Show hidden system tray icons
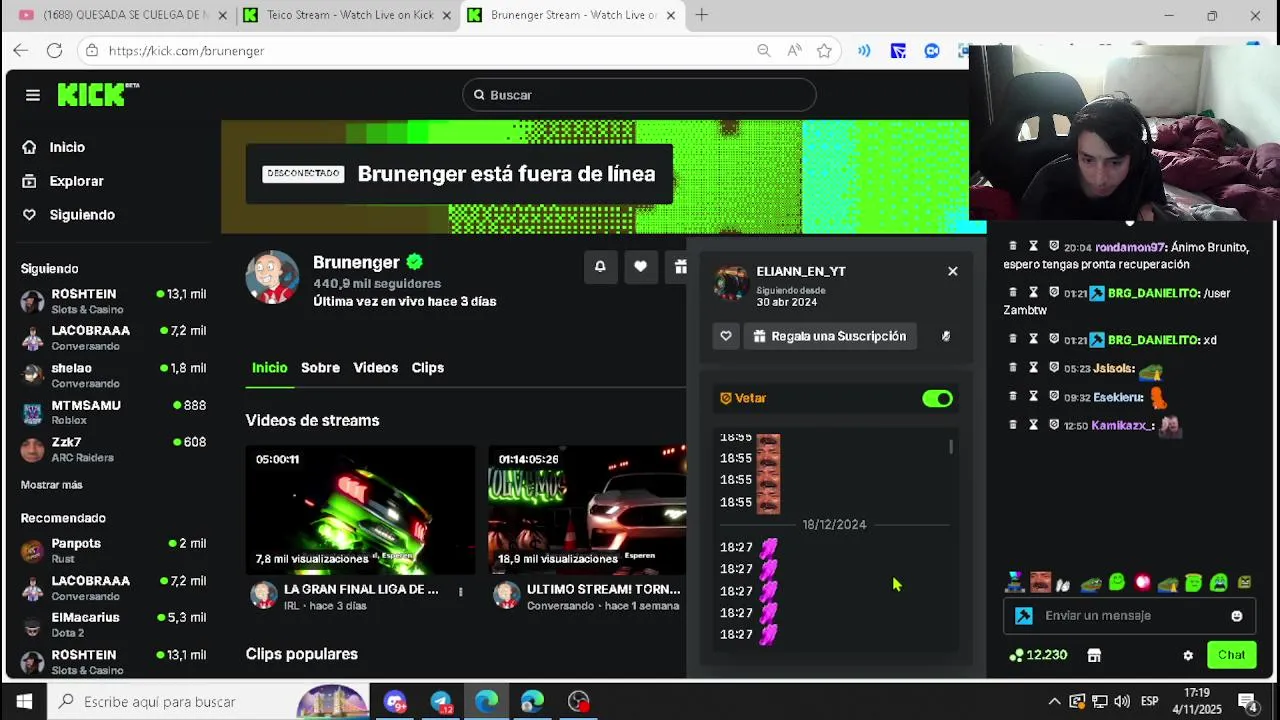The image size is (1280, 720). click(1054, 702)
